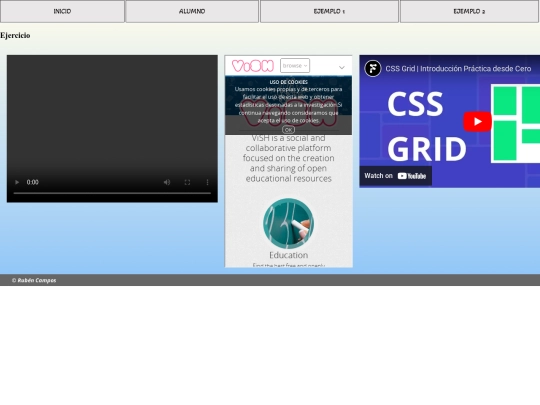Open the CSS Grid video title link

pos(458,69)
